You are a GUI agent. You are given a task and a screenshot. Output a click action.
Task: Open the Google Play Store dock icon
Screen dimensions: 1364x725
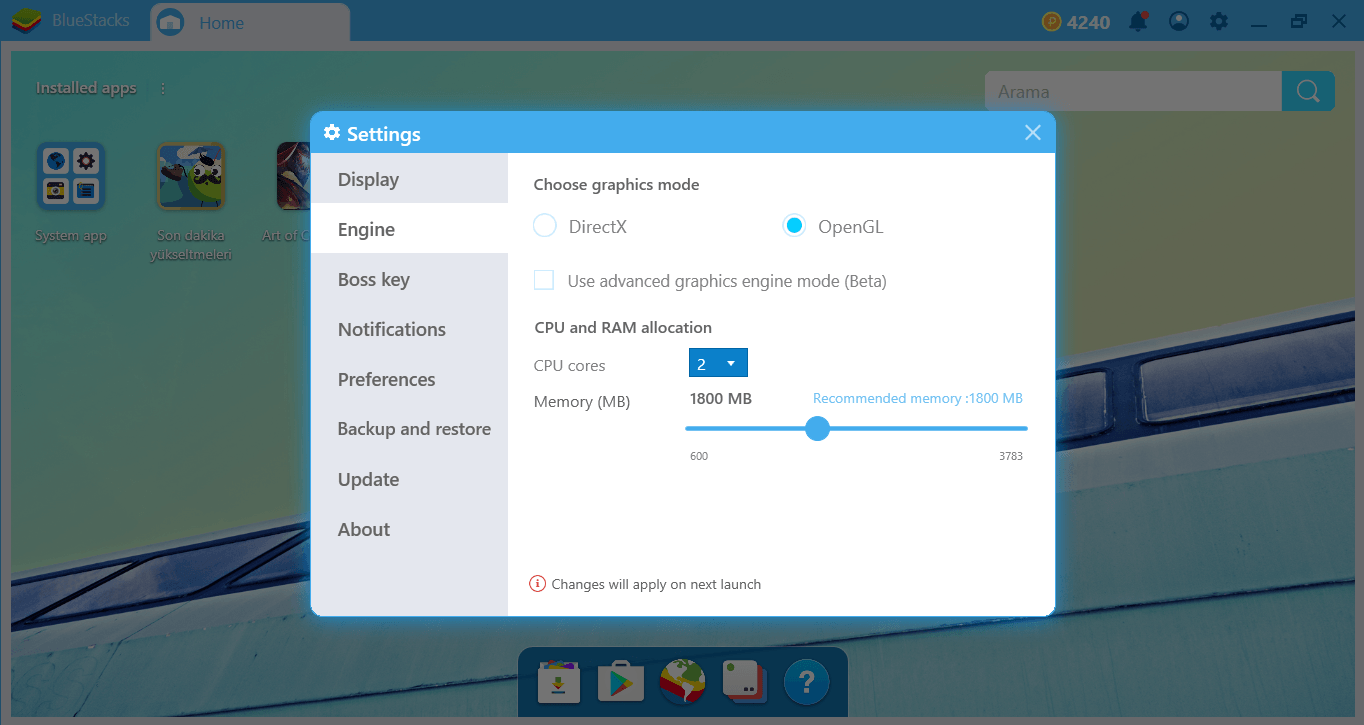pyautogui.click(x=621, y=682)
